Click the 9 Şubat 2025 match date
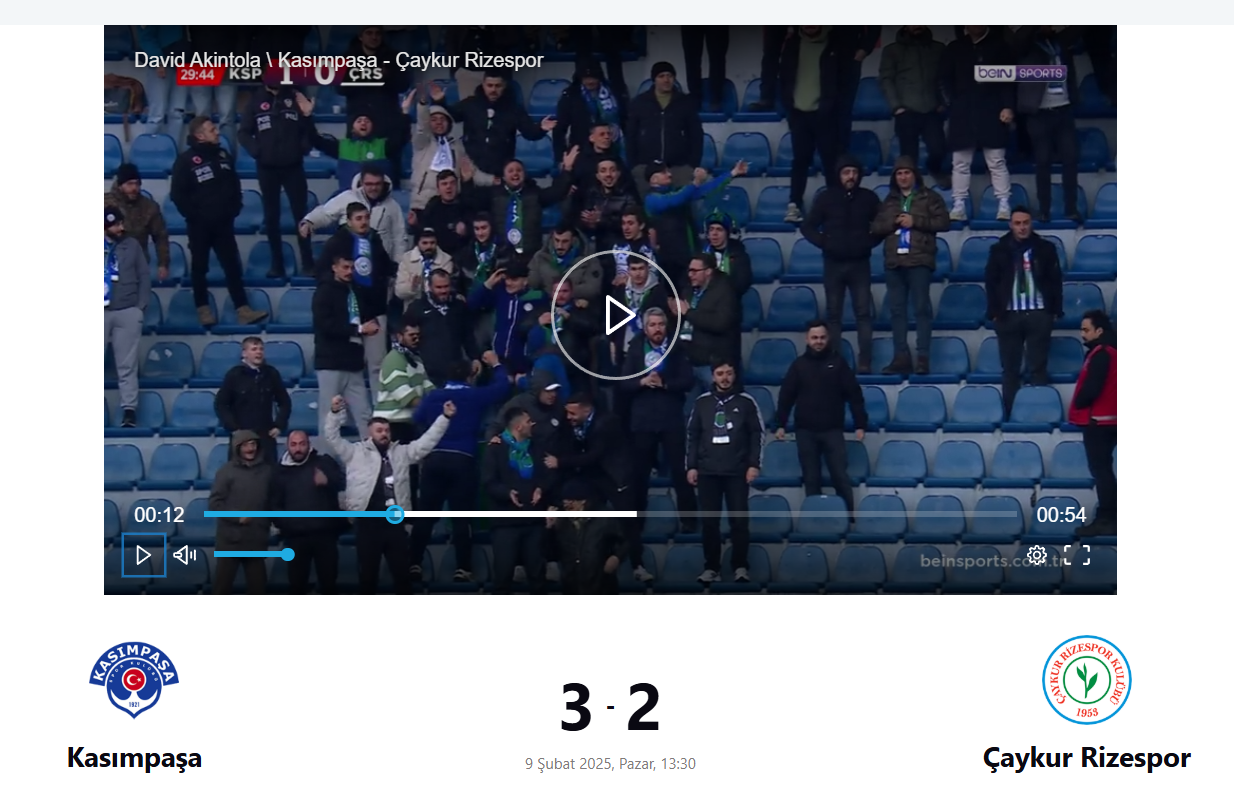This screenshot has width=1234, height=812. (610, 764)
